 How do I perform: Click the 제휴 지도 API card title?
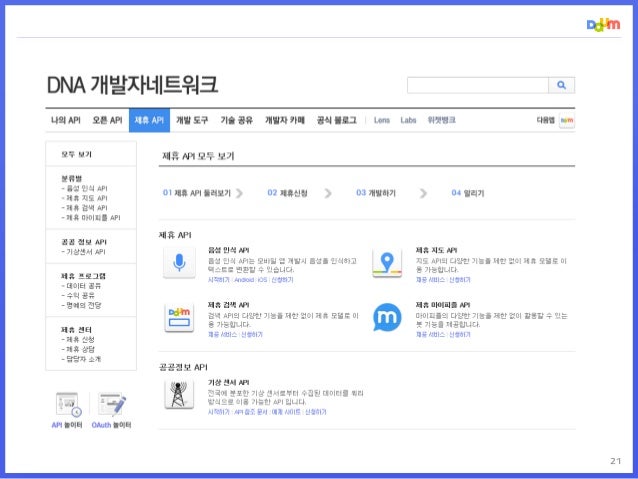click(x=436, y=250)
